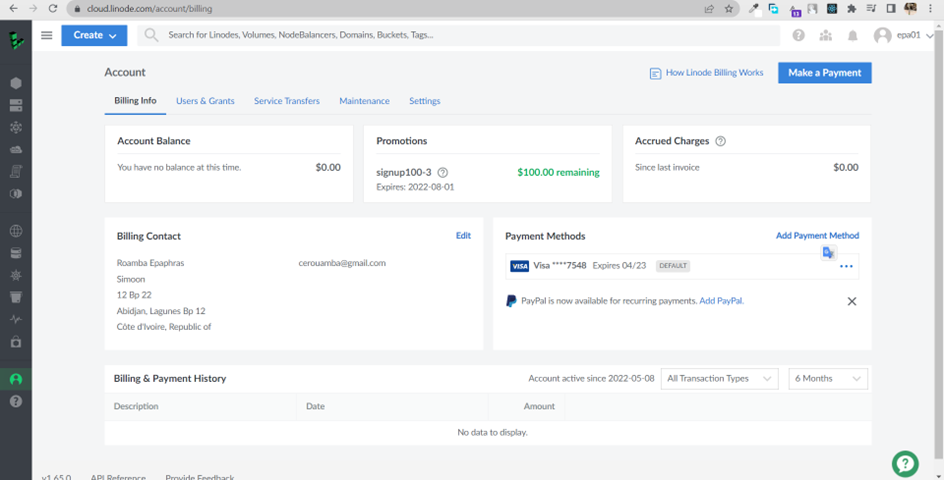Click Add Payment Method
The image size is (944, 480).
pos(817,235)
